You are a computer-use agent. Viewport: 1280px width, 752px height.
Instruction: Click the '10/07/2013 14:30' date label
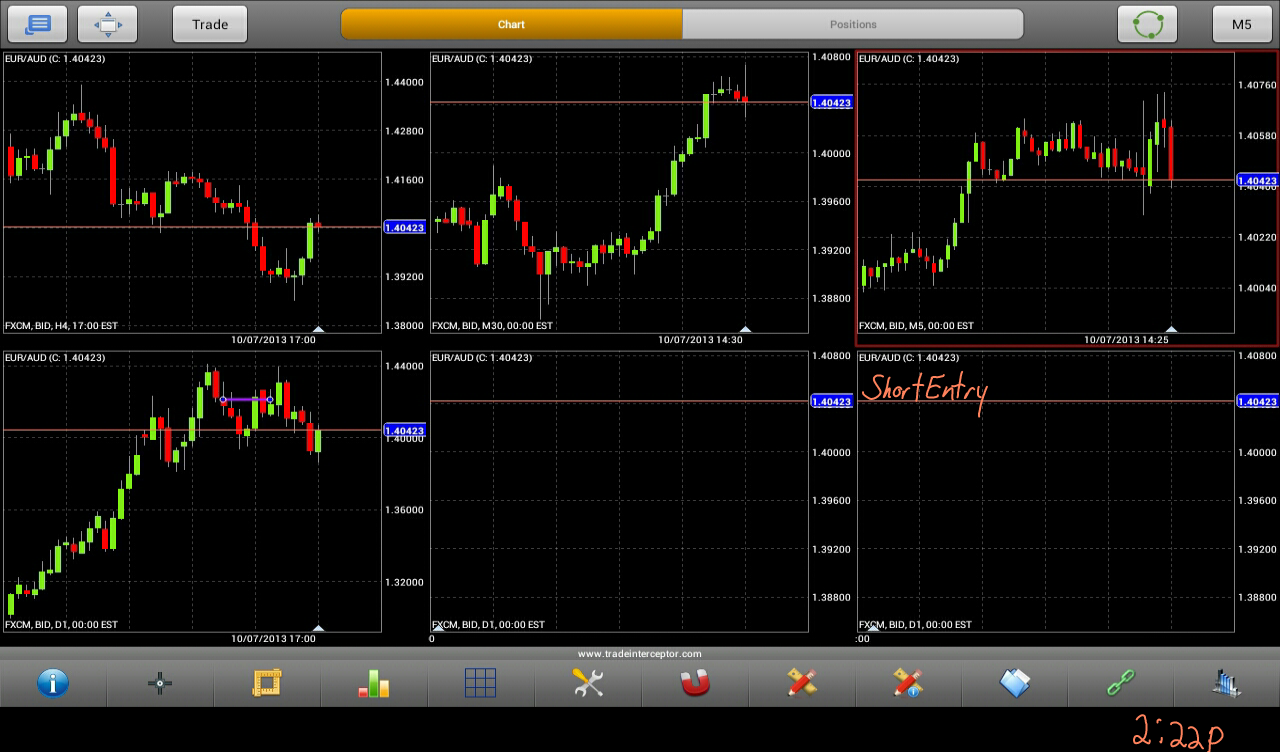click(x=700, y=340)
